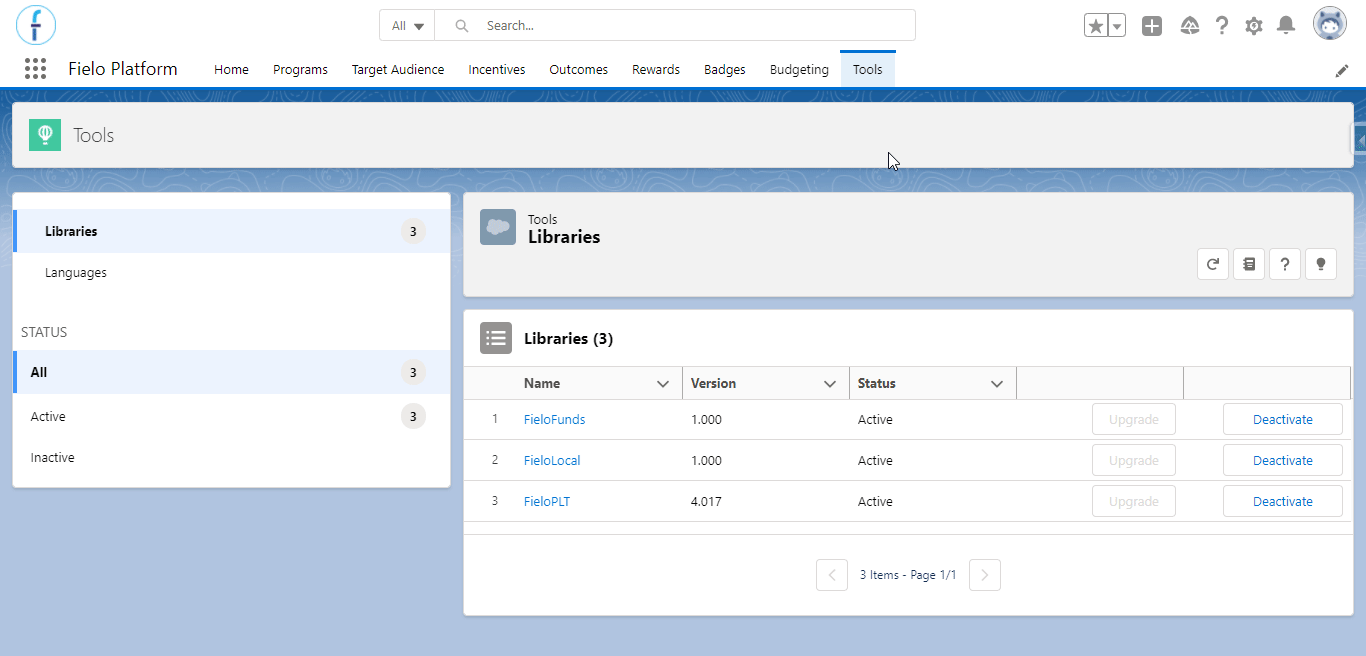The height and width of the screenshot is (656, 1366).
Task: Click the pencil edit navigation icon
Action: tap(1342, 70)
